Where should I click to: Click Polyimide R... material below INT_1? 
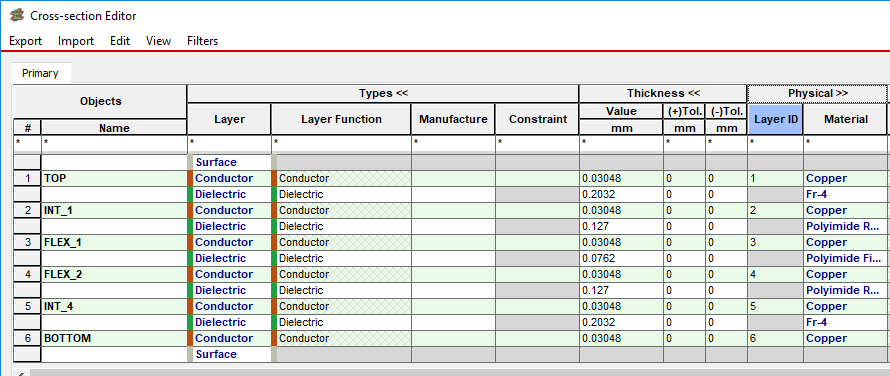pyautogui.click(x=845, y=226)
